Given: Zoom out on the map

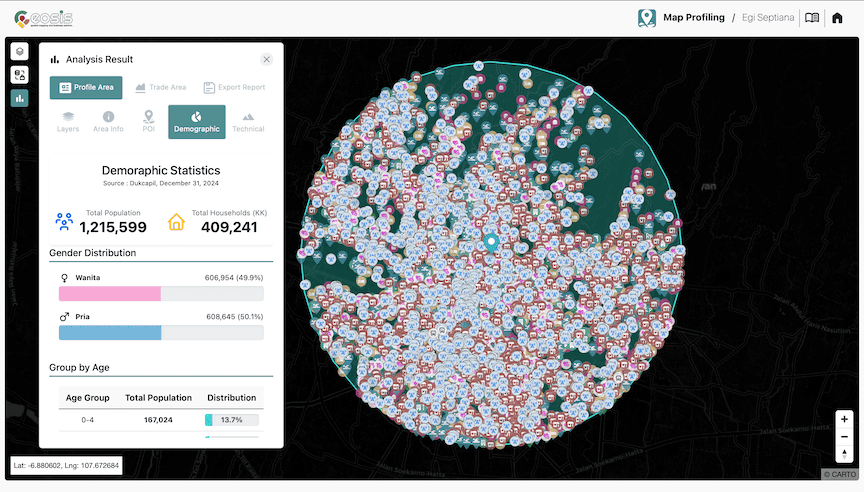Looking at the screenshot, I should click(845, 437).
